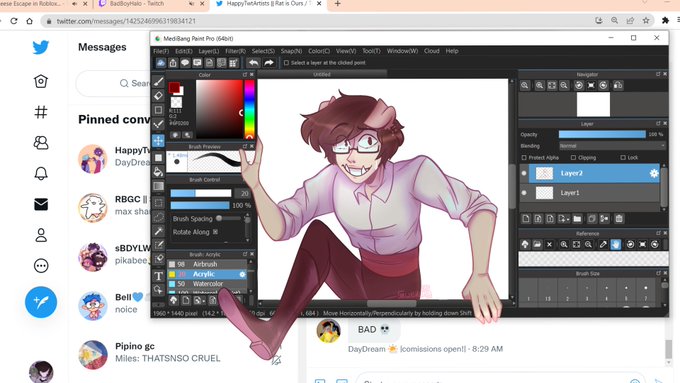
Task: Select Layer1 in the Layer panel
Action: pos(589,193)
